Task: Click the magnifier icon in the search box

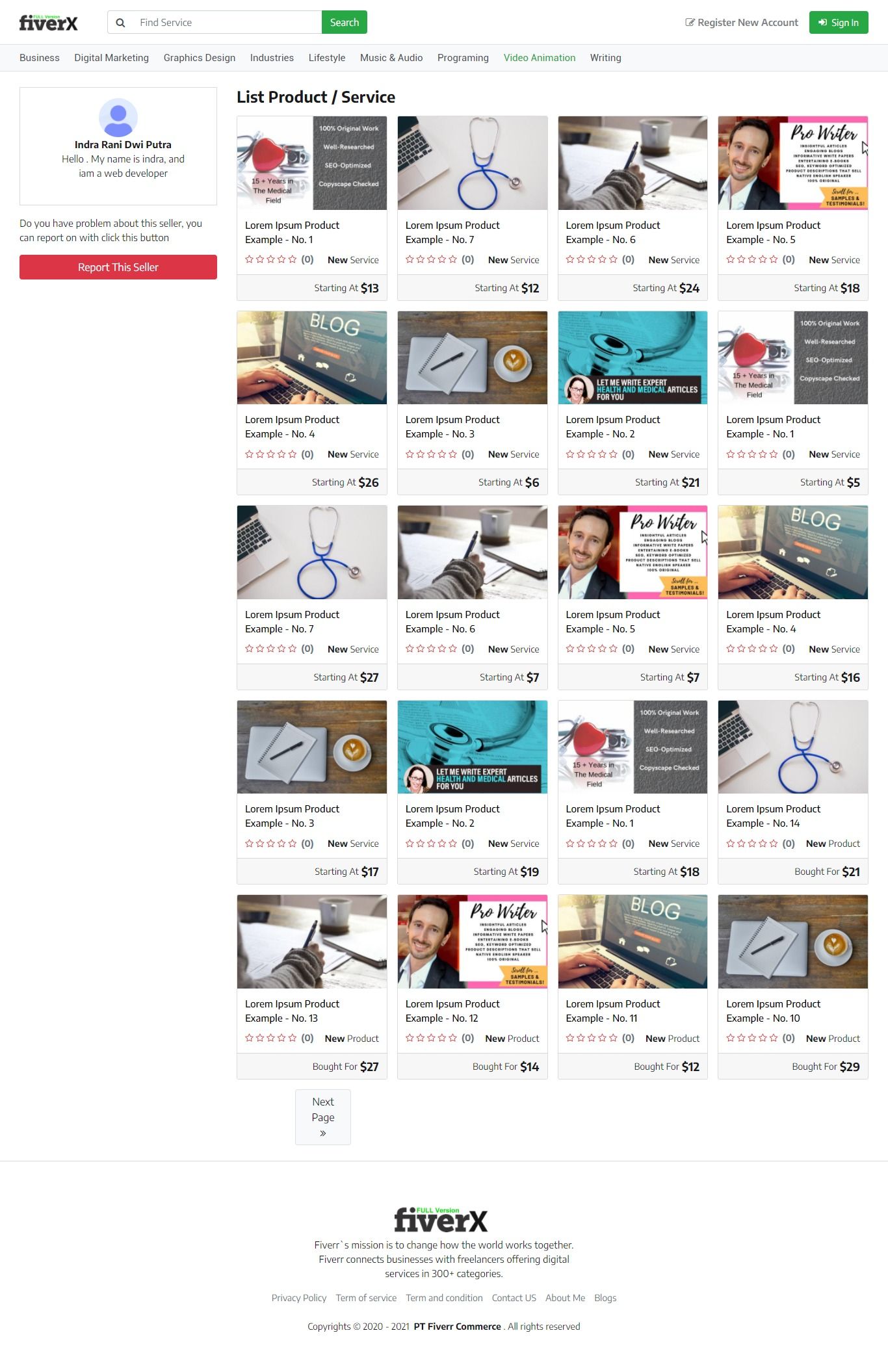Action: pyautogui.click(x=120, y=23)
